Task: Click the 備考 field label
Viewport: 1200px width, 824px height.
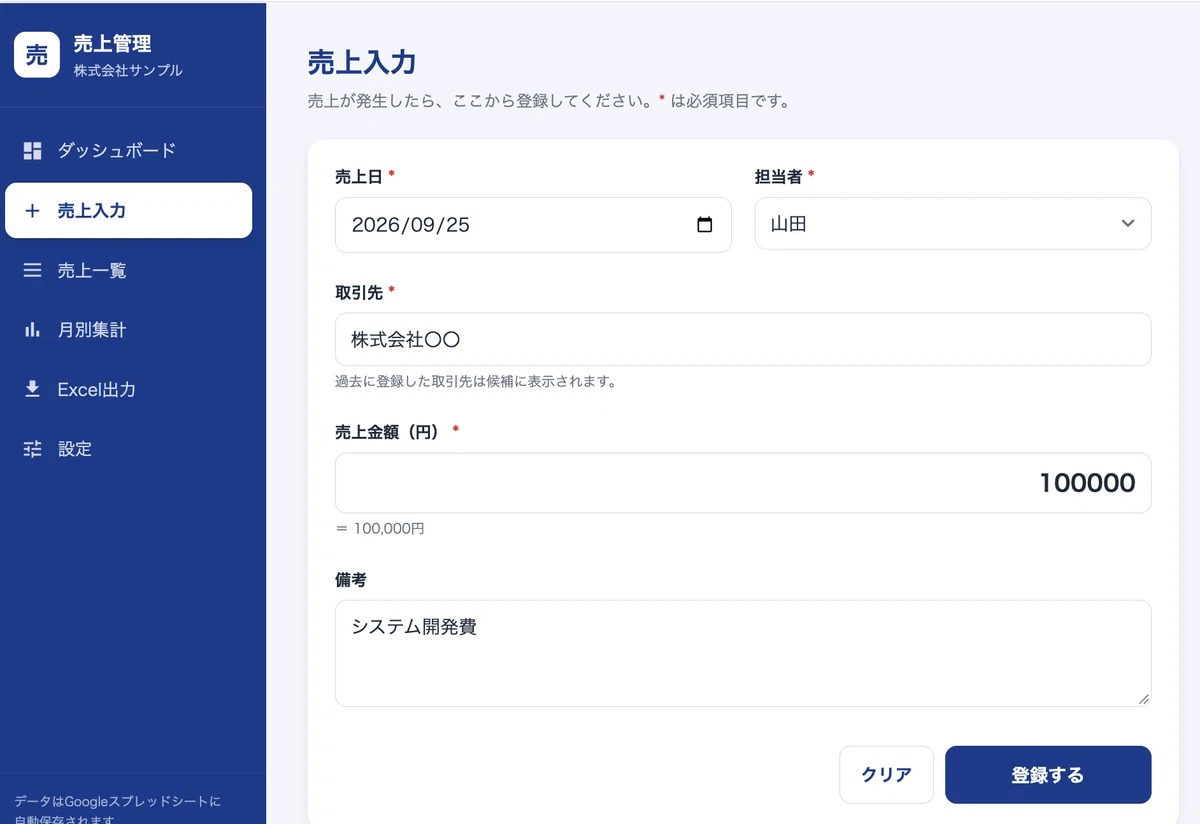Action: pos(351,580)
